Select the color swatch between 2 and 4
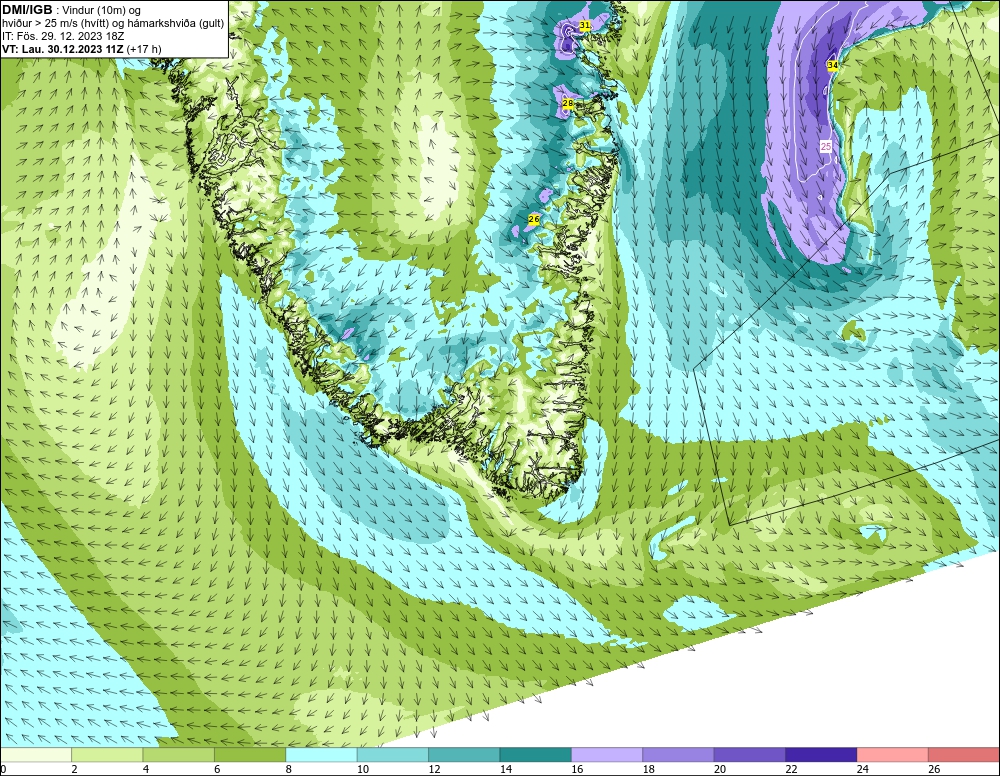Screen dimensions: 1000x776 [x=107, y=755]
